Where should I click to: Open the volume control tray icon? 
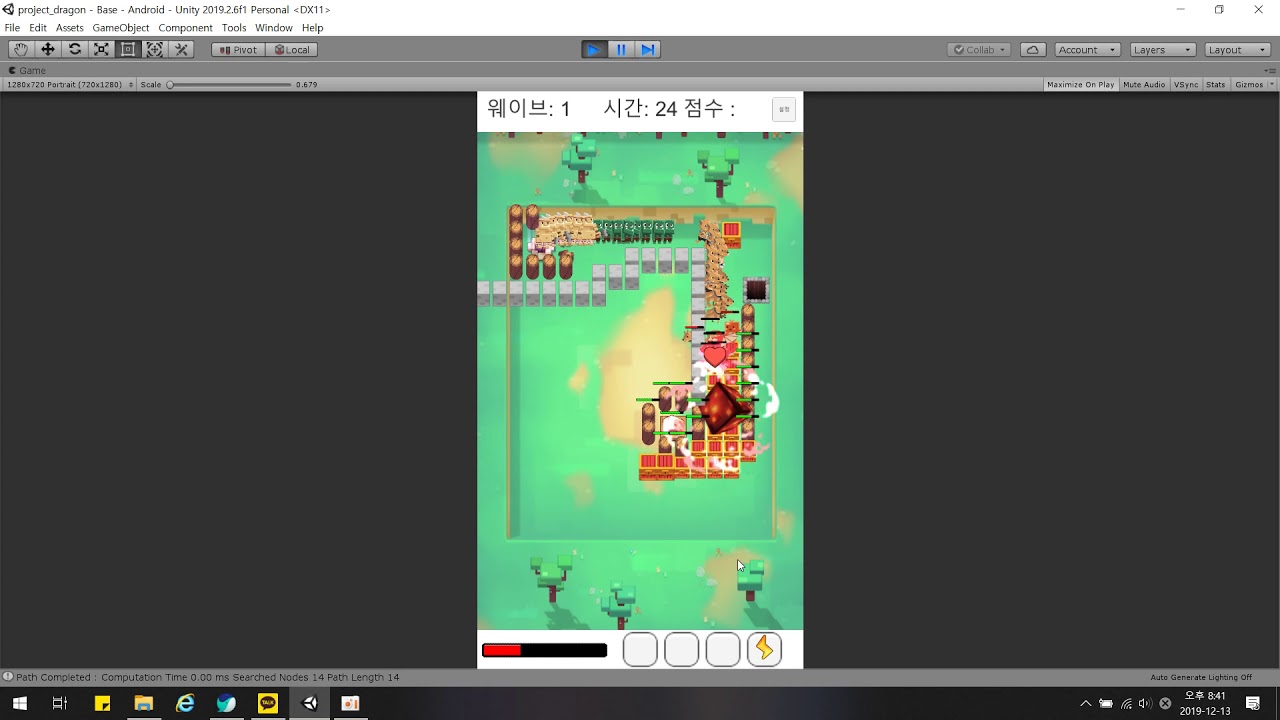pos(1145,703)
